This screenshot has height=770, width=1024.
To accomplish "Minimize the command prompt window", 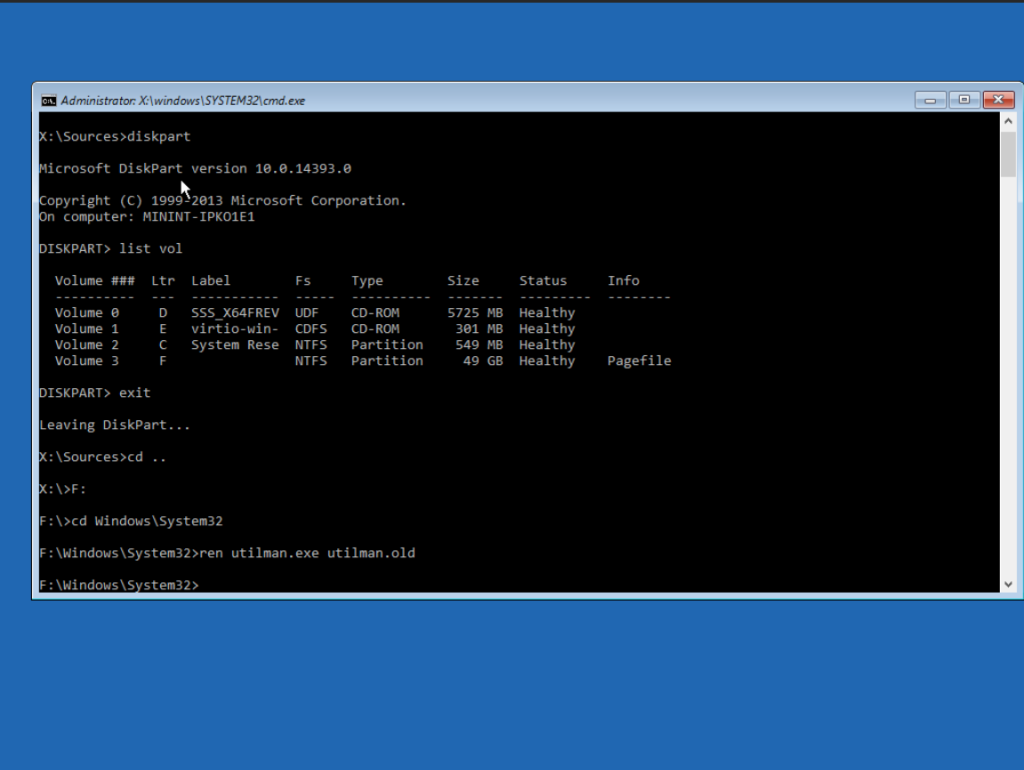I will point(930,100).
